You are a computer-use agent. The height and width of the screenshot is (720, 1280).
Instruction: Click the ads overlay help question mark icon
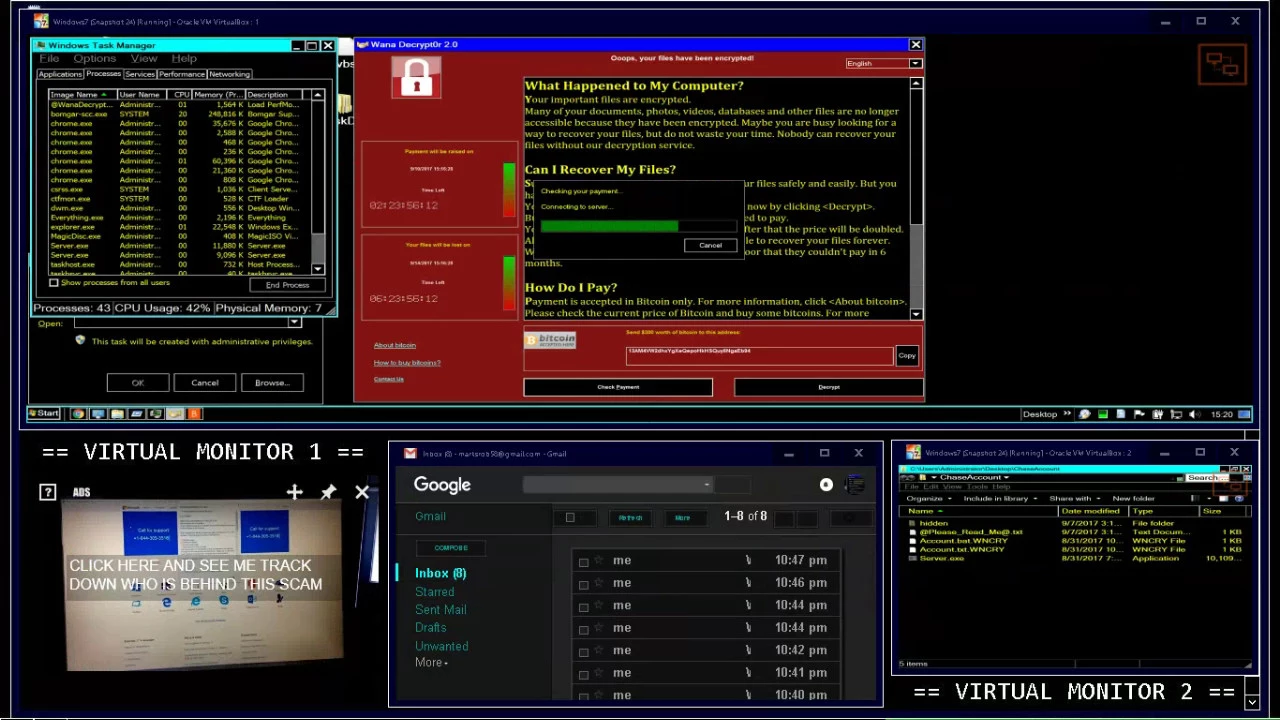(x=47, y=492)
